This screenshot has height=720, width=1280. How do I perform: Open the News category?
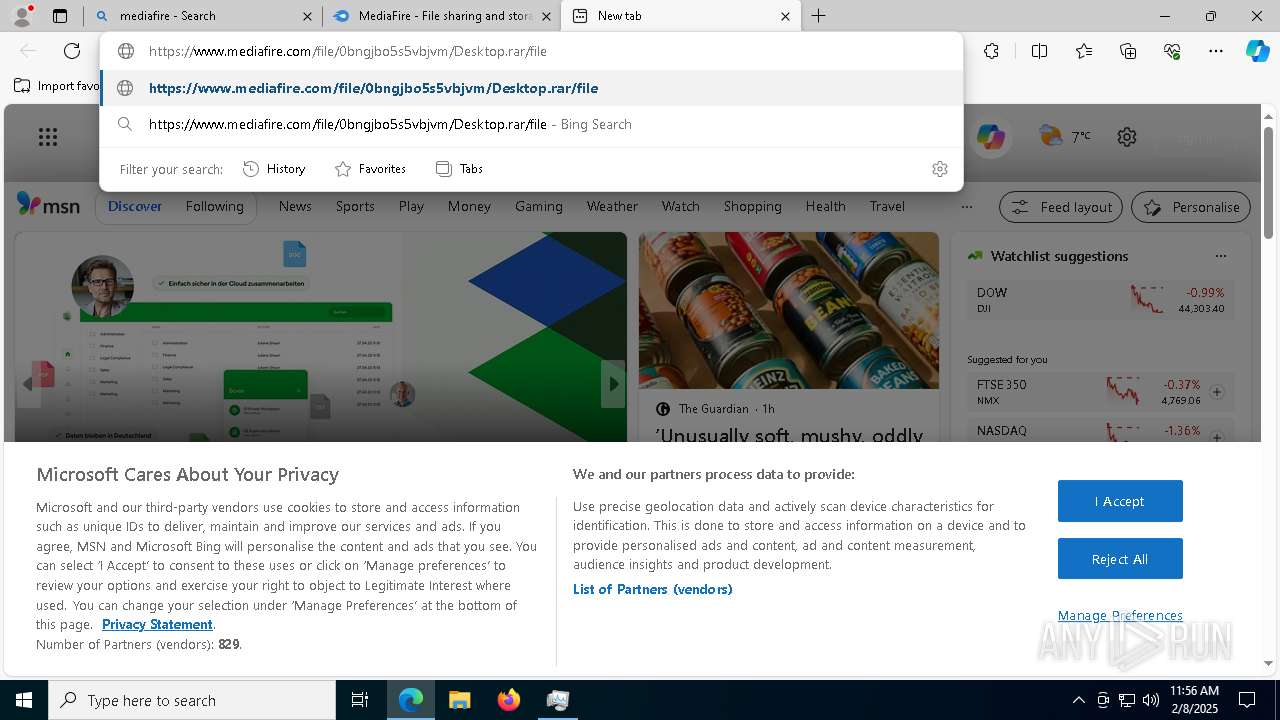(x=295, y=206)
